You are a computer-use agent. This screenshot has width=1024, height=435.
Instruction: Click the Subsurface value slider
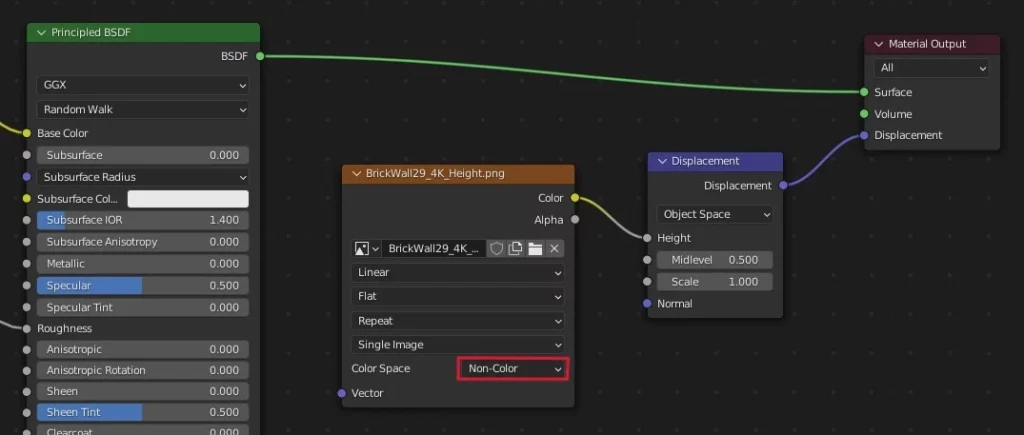pos(143,155)
